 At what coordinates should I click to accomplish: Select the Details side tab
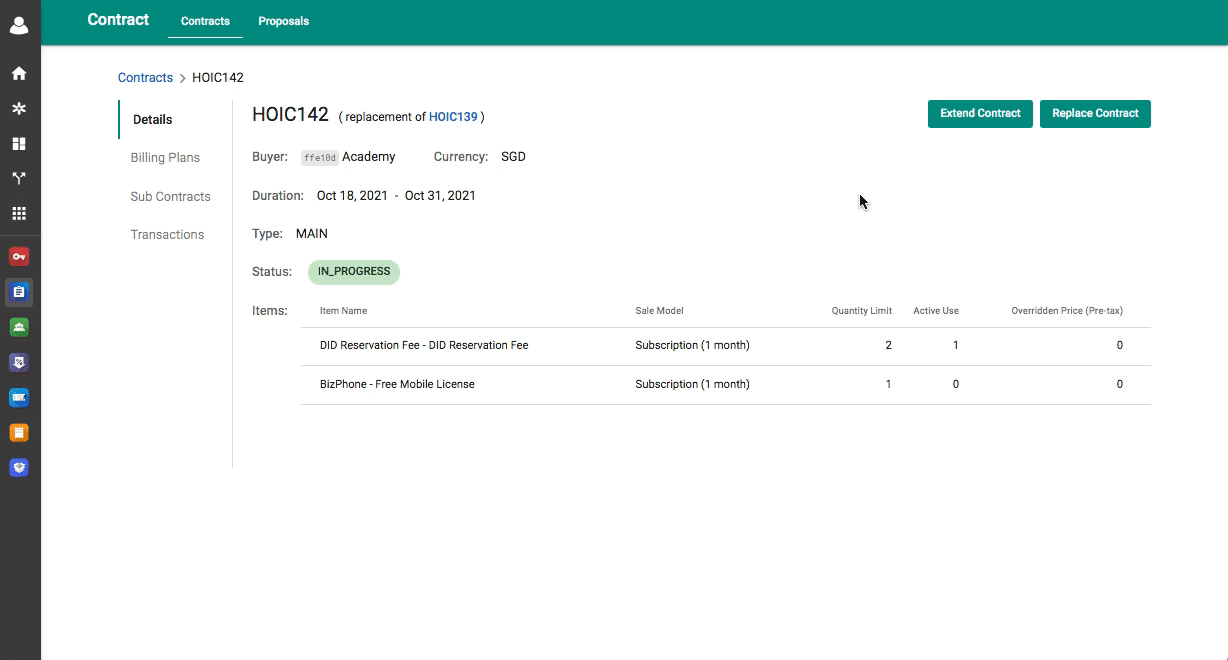click(153, 119)
